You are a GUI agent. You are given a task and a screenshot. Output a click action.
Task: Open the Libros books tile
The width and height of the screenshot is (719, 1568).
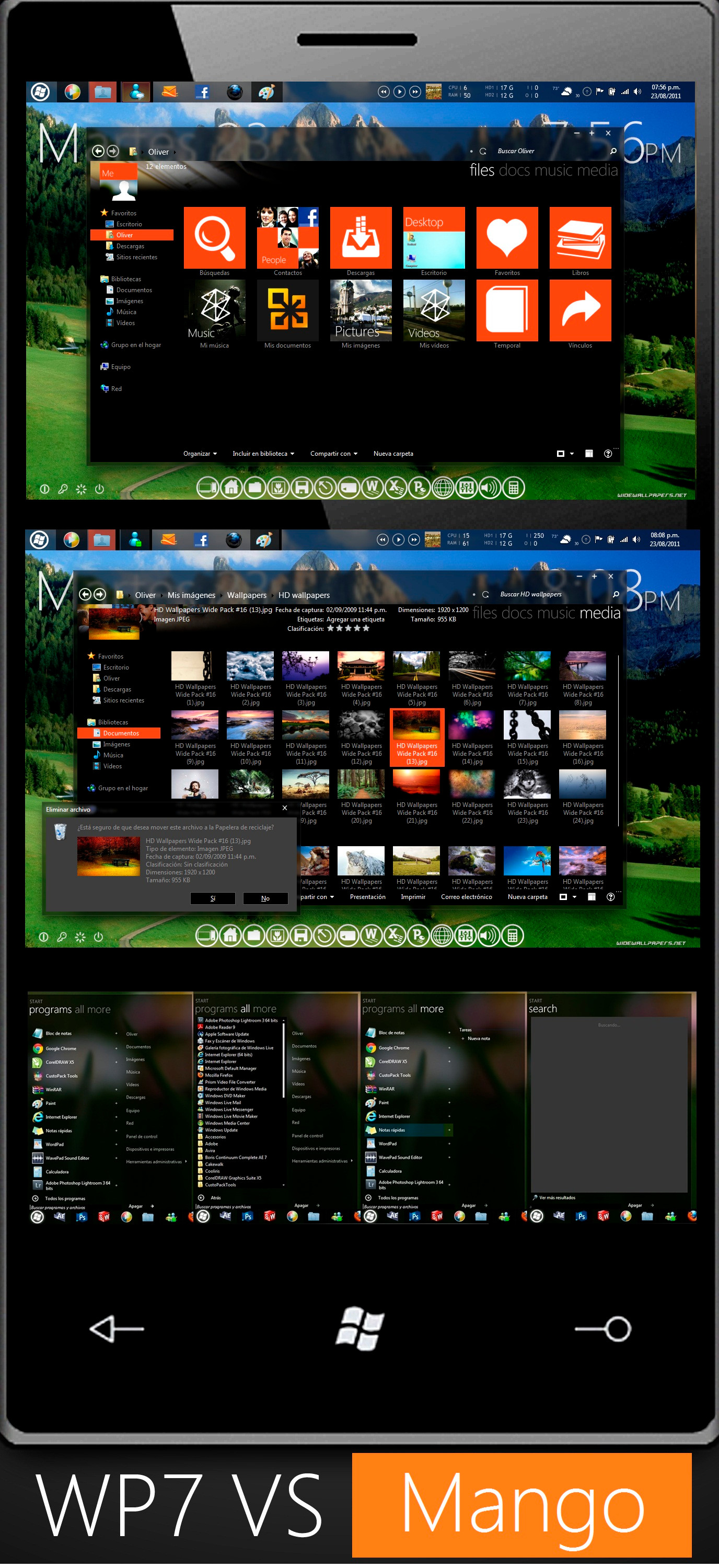581,237
